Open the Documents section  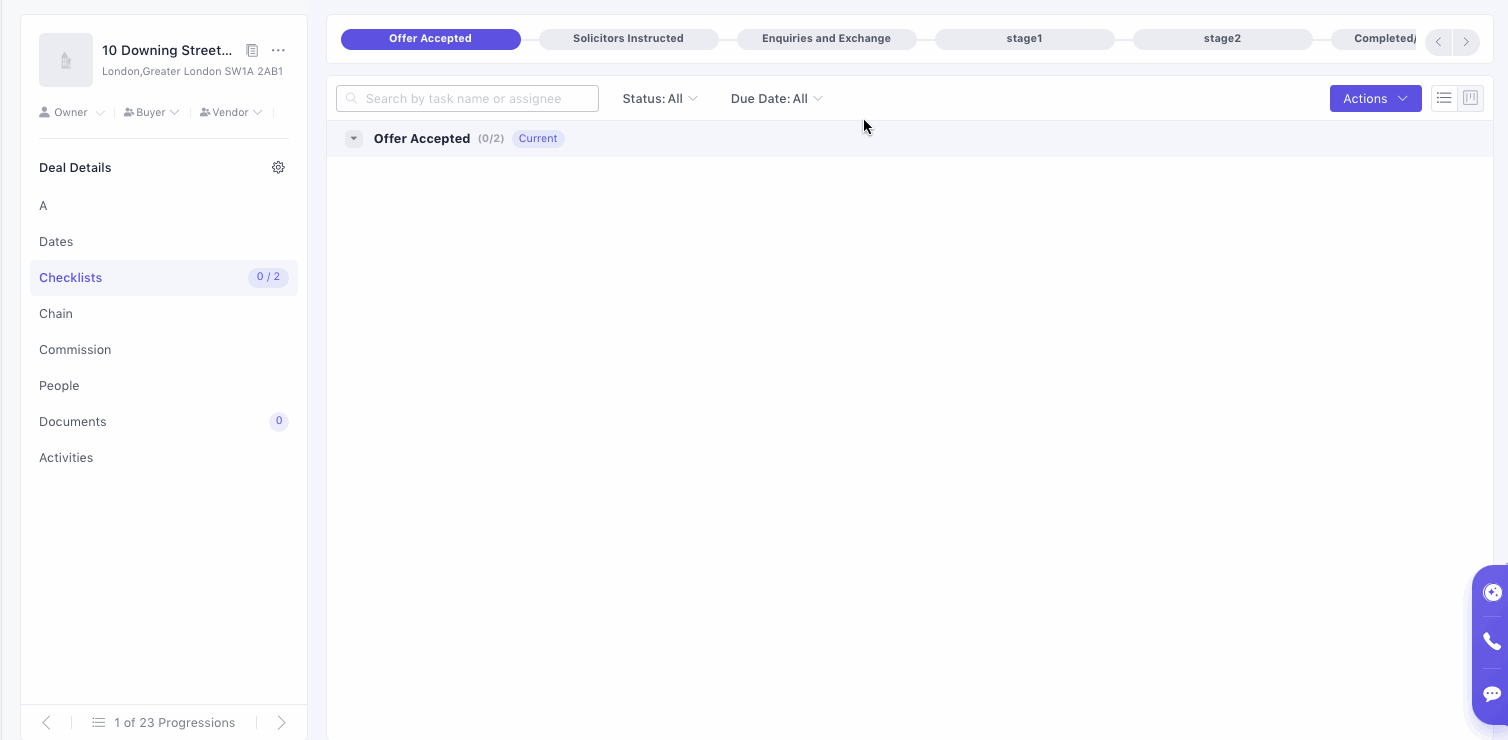coord(73,422)
